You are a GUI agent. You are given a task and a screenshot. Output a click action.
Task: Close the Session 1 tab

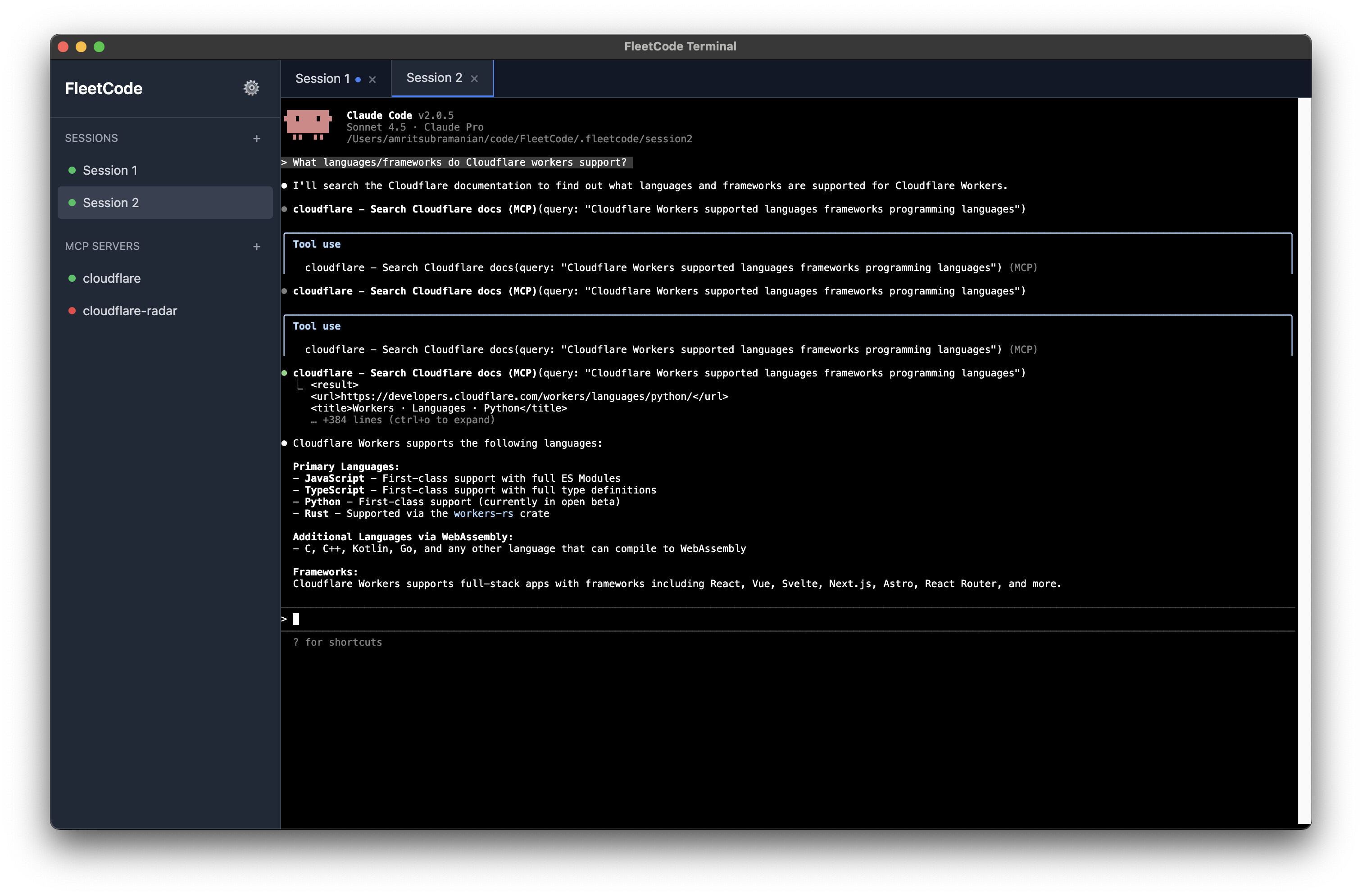tap(372, 80)
